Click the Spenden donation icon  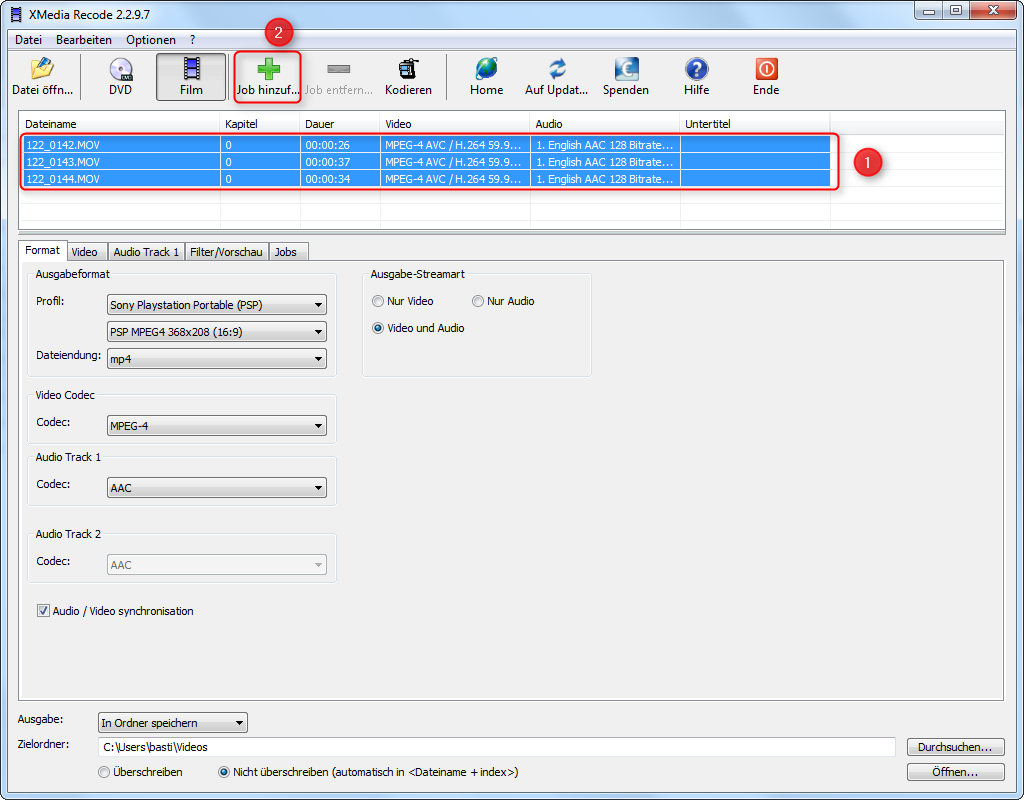pyautogui.click(x=625, y=70)
